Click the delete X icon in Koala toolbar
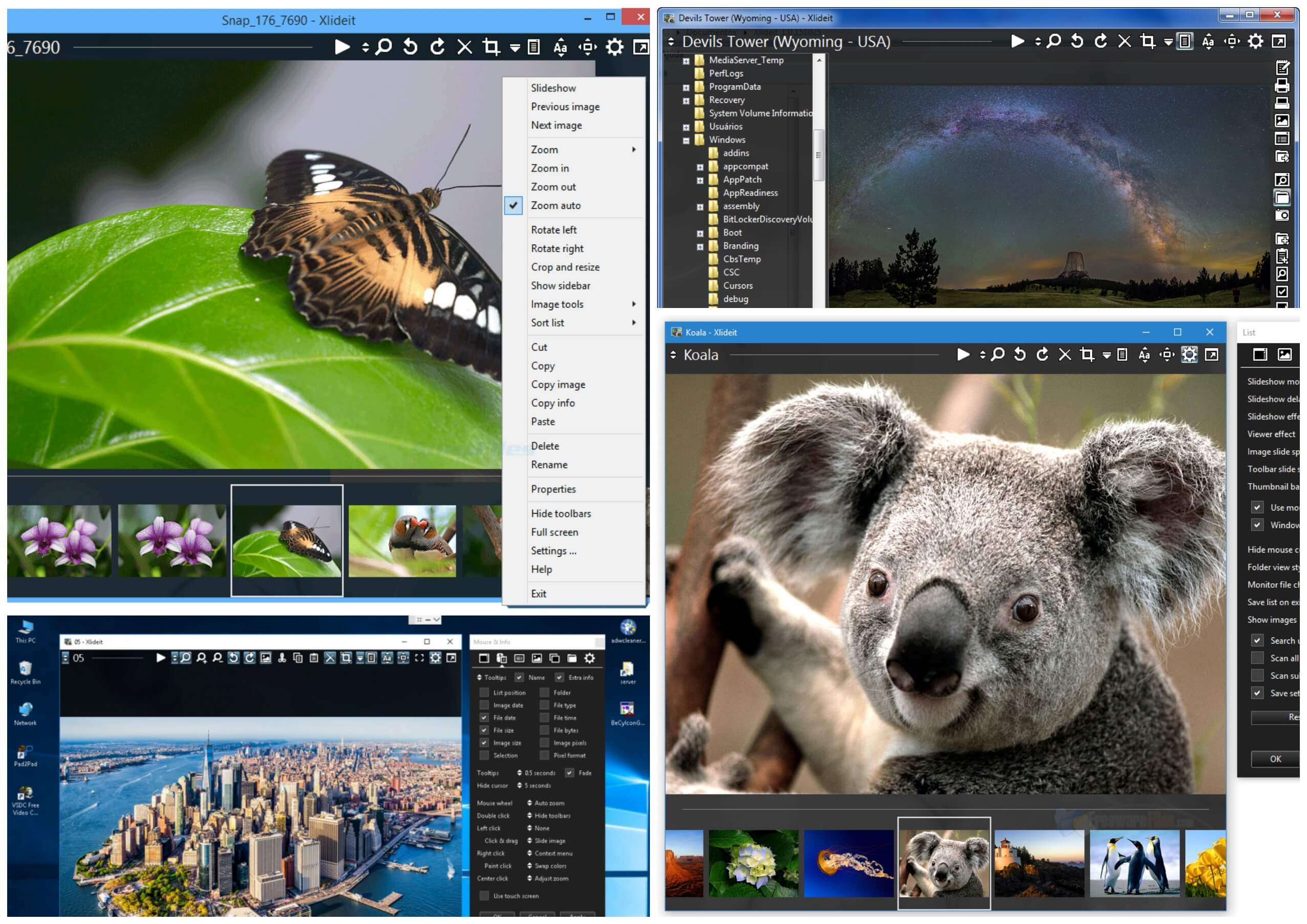 1064,355
